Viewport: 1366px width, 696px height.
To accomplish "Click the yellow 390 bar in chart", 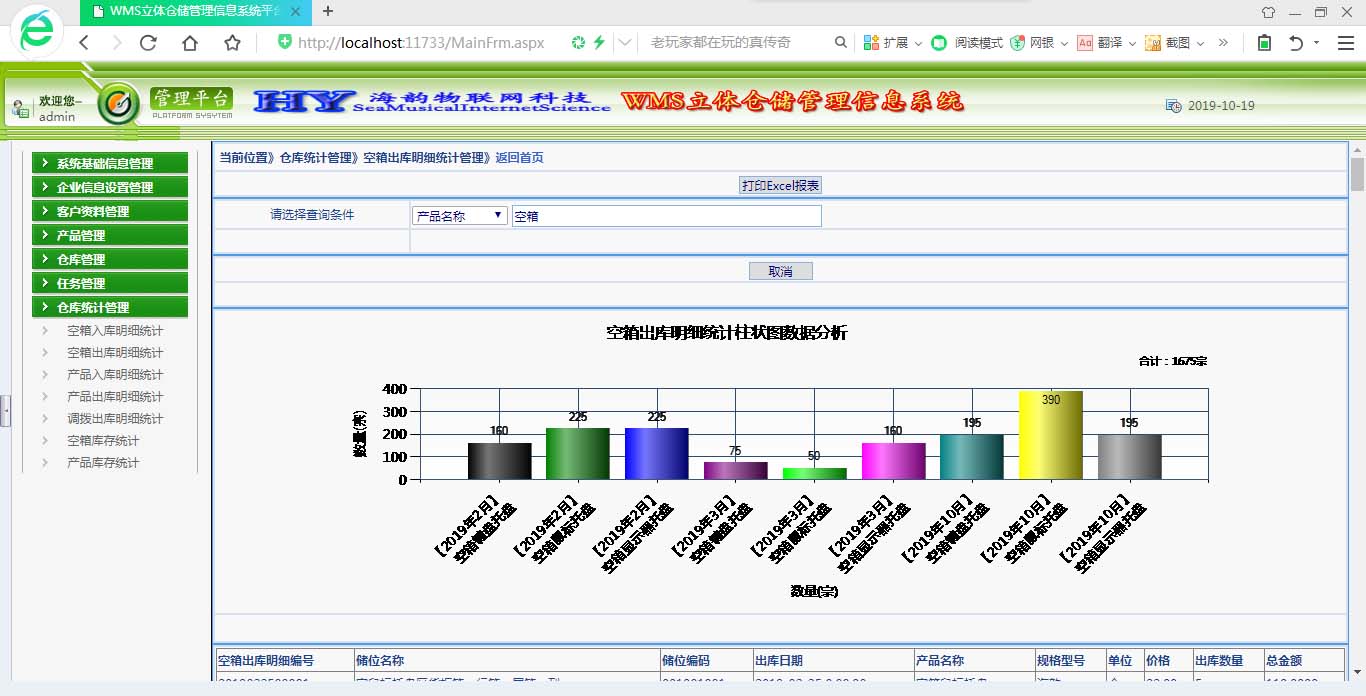I will point(1050,435).
